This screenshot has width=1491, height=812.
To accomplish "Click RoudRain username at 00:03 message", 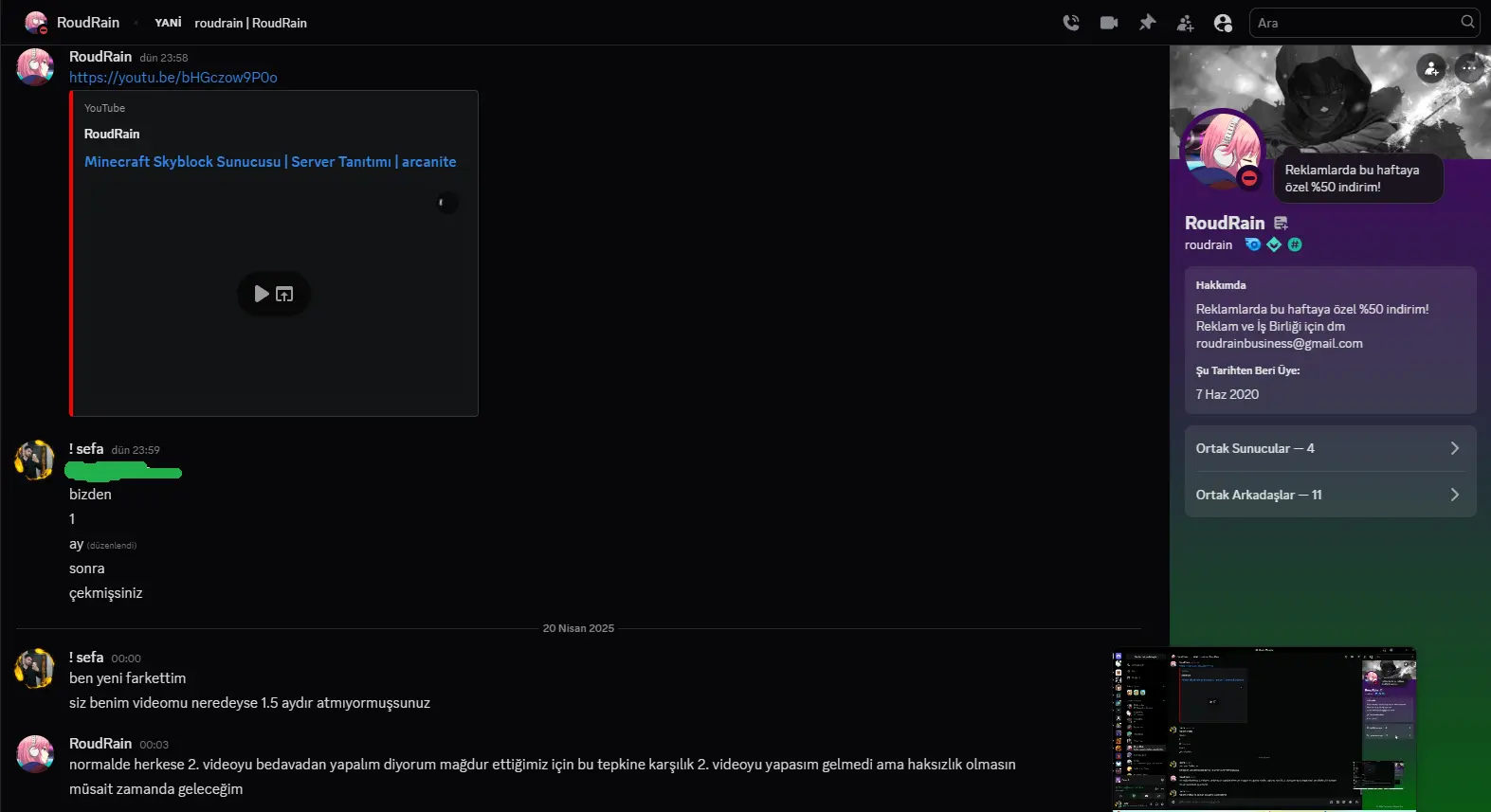I will pos(100,744).
